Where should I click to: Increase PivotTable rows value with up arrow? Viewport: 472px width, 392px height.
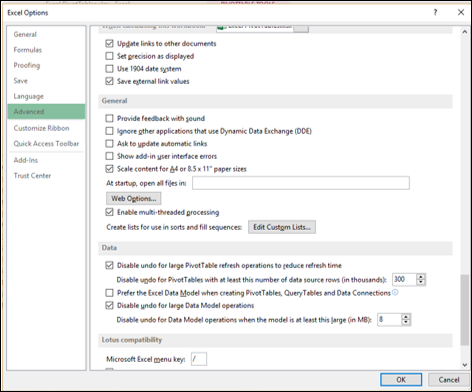421,277
